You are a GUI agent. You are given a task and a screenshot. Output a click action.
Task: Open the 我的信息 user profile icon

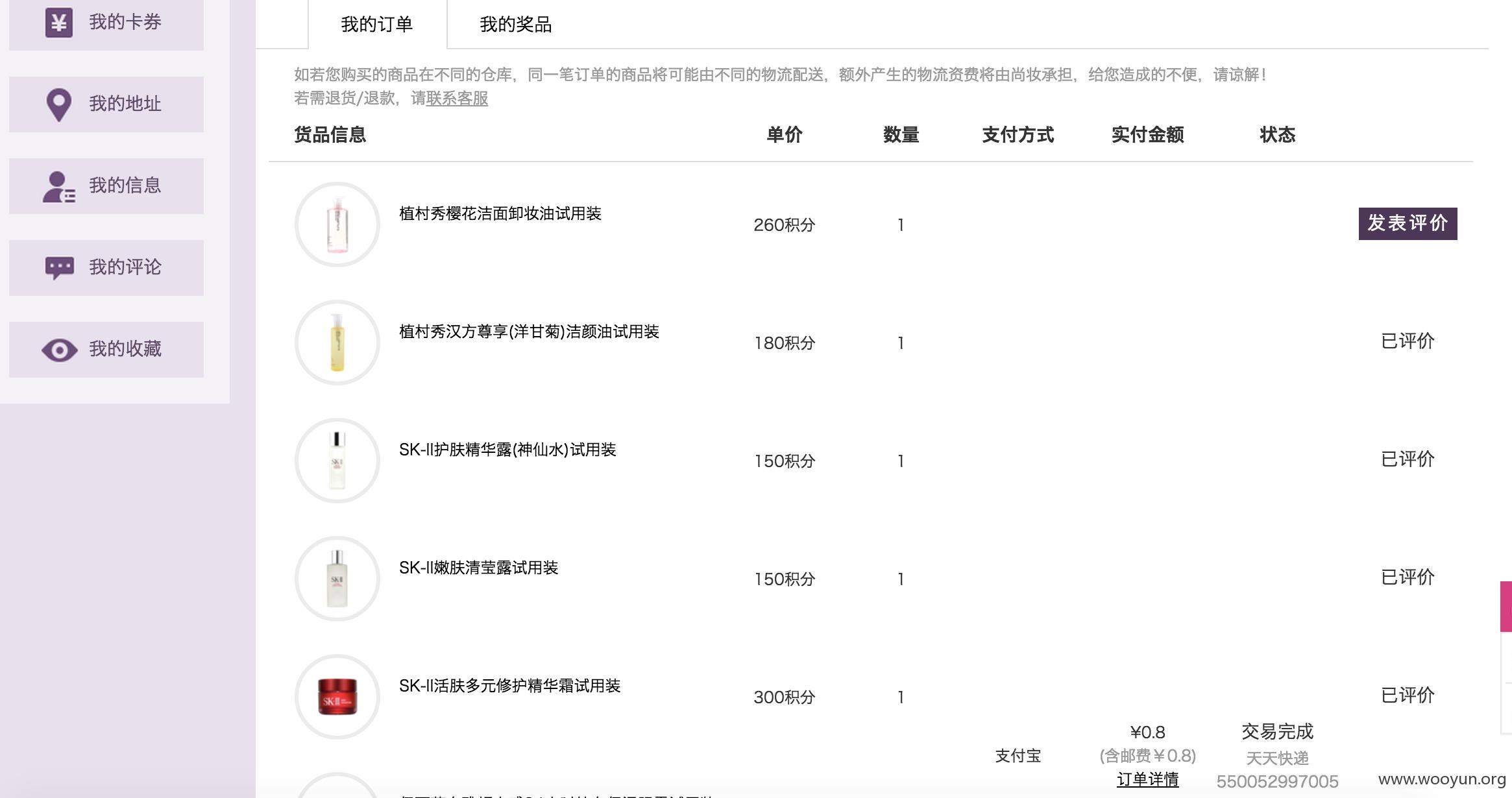point(59,187)
